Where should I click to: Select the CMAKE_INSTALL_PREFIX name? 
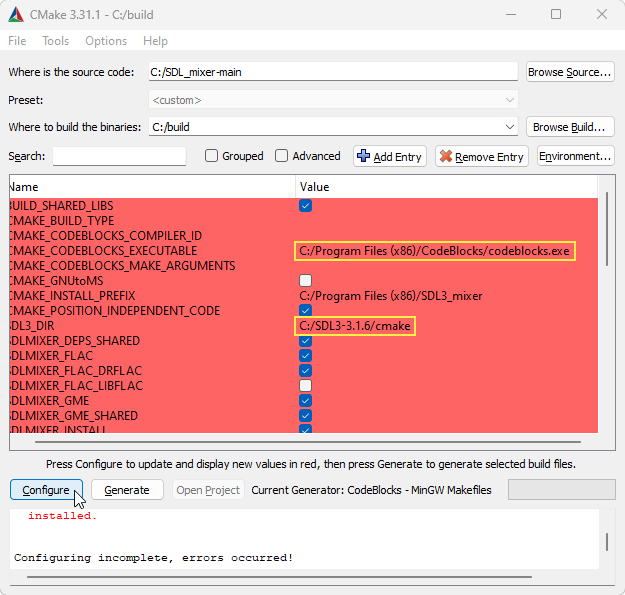click(73, 296)
